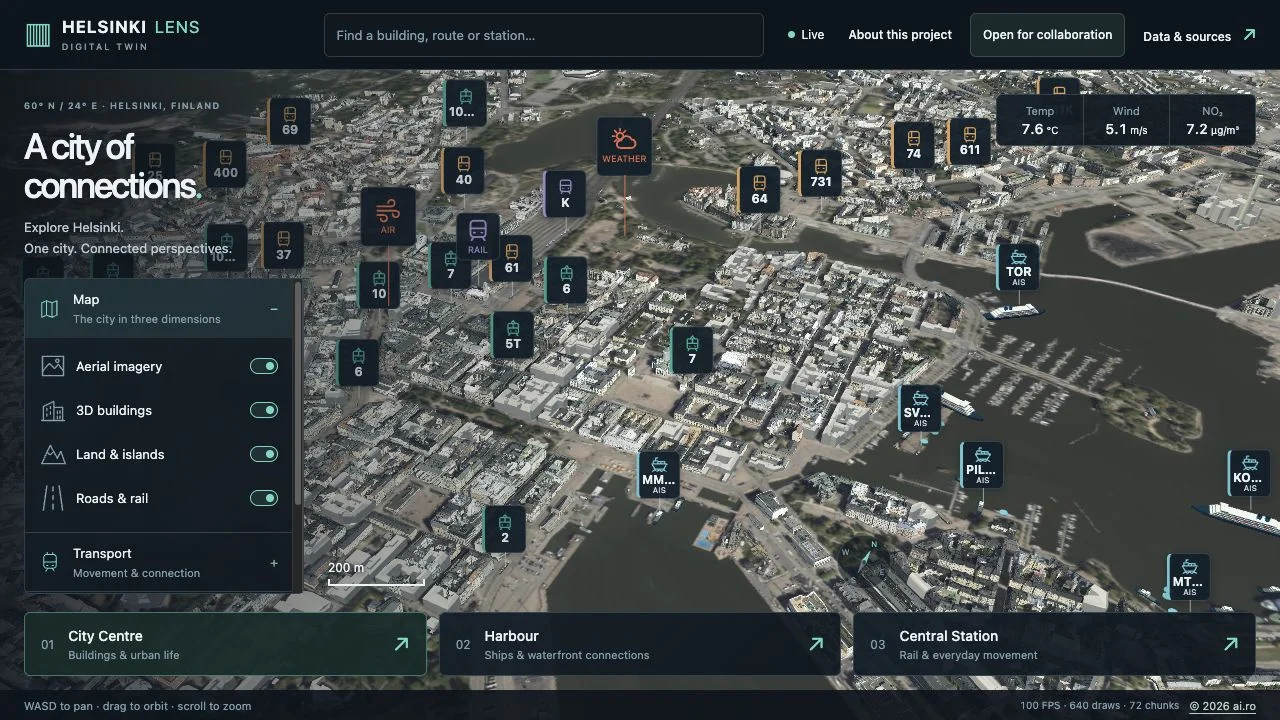Disable the 3D buildings layer

click(264, 410)
